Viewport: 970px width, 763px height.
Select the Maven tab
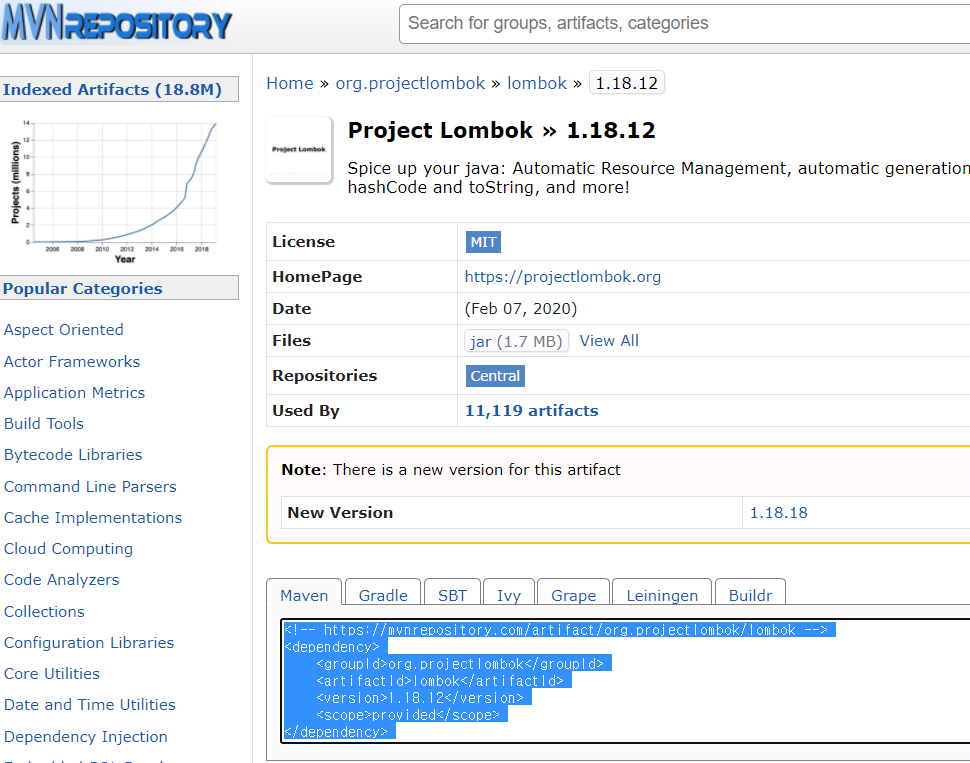click(x=304, y=595)
